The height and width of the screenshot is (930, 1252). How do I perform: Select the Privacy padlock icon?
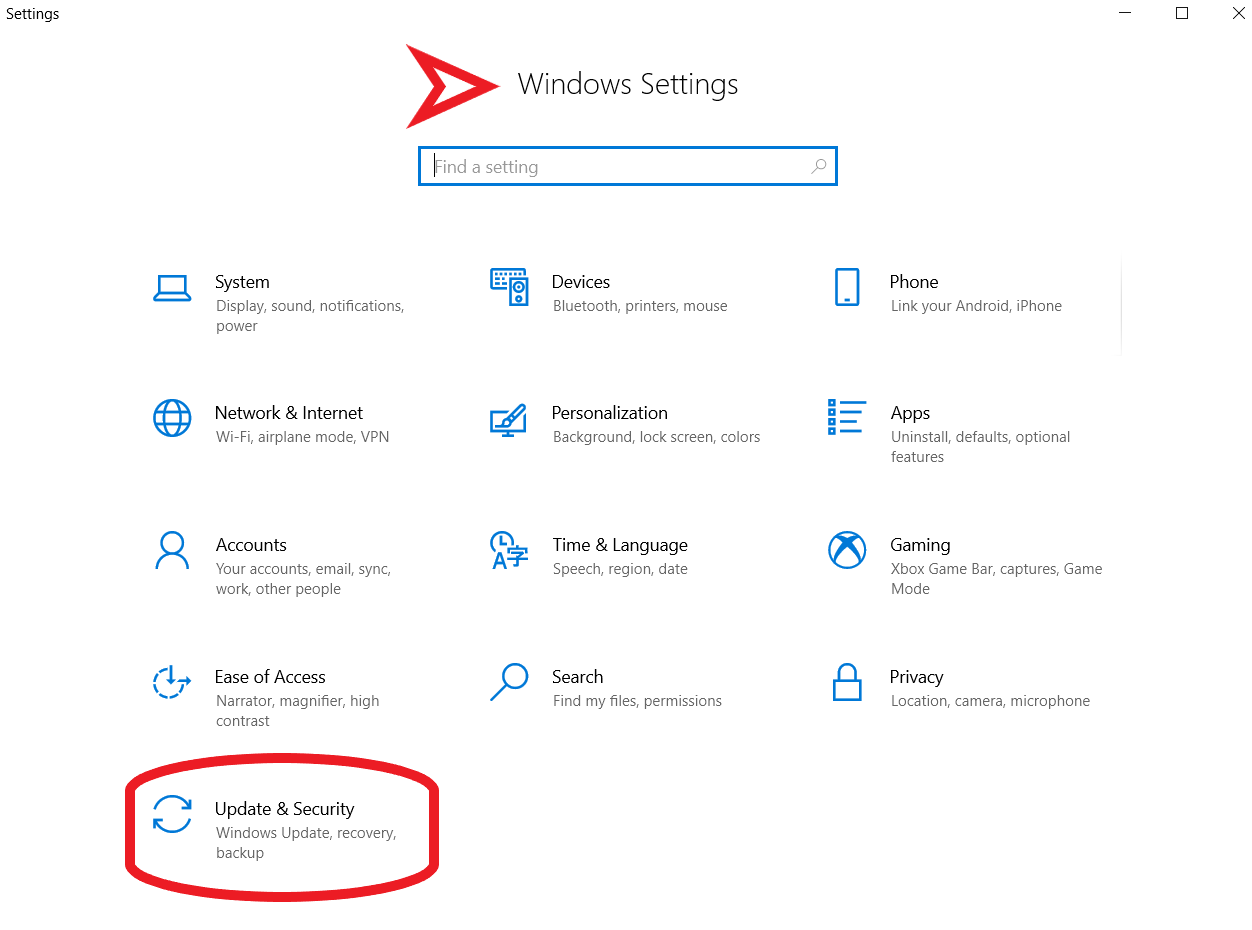(x=847, y=682)
